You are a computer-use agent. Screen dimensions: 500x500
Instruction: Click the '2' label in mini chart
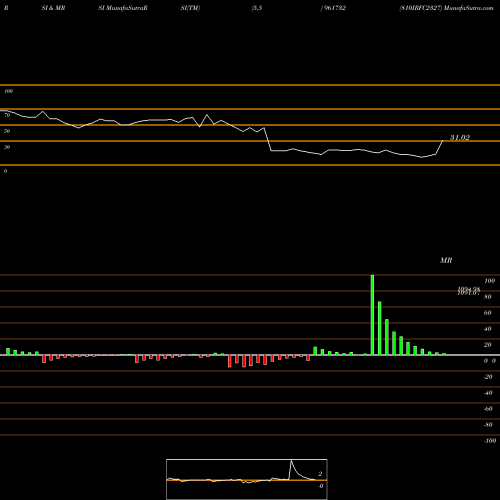tap(320, 474)
